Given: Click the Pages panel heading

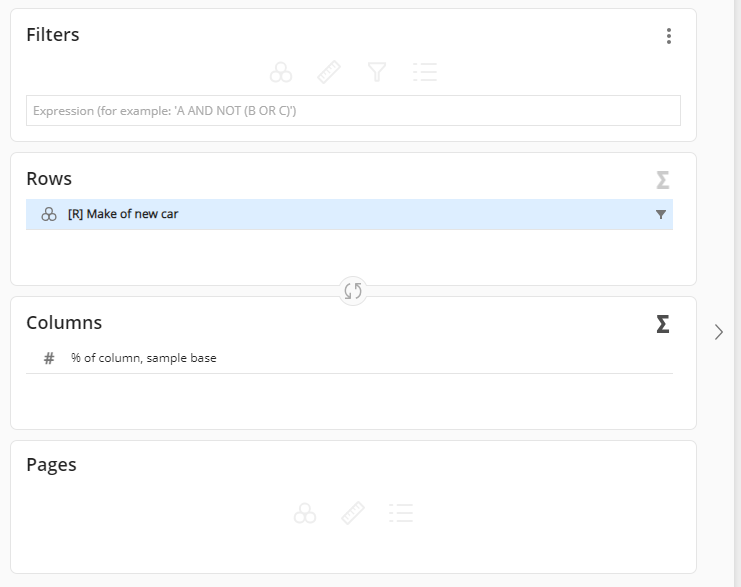Looking at the screenshot, I should (51, 465).
